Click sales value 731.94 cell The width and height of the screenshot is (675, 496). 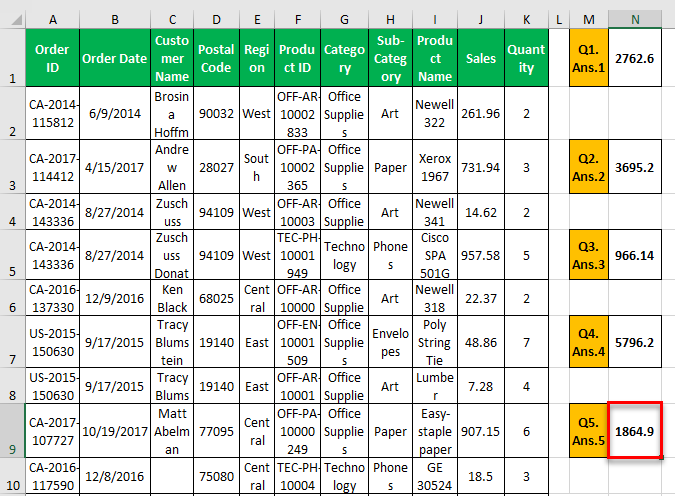click(x=481, y=167)
